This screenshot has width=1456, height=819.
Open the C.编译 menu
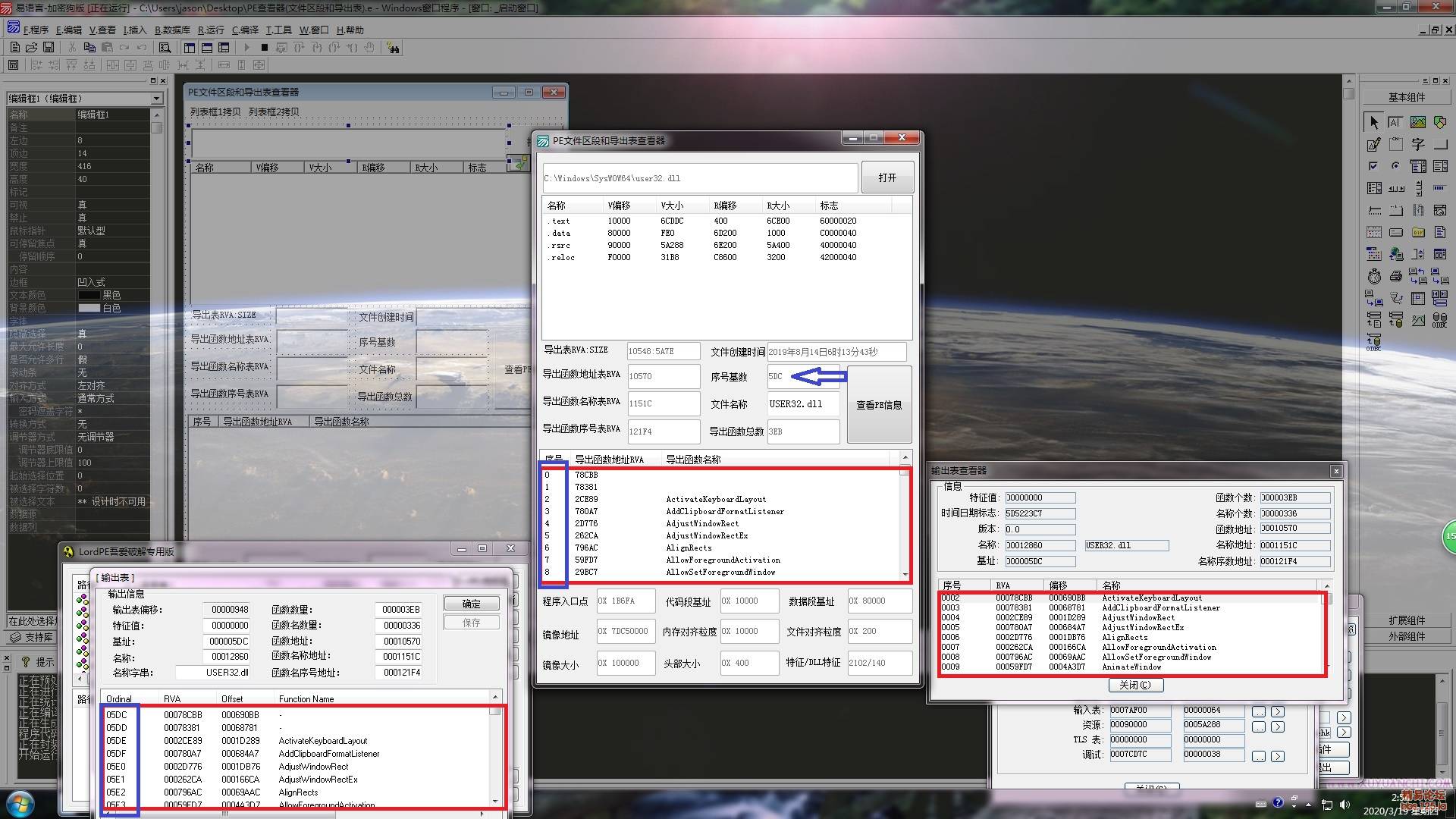[245, 30]
